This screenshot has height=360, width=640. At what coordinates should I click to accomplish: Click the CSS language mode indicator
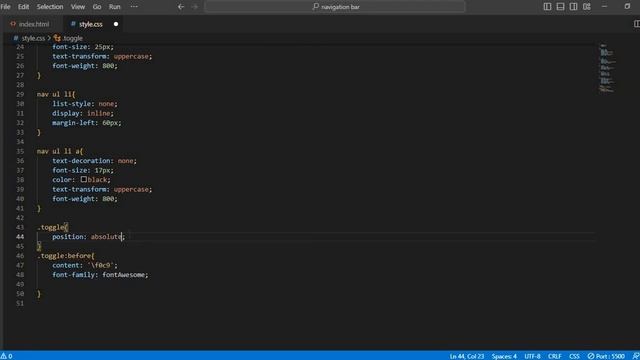pos(574,356)
